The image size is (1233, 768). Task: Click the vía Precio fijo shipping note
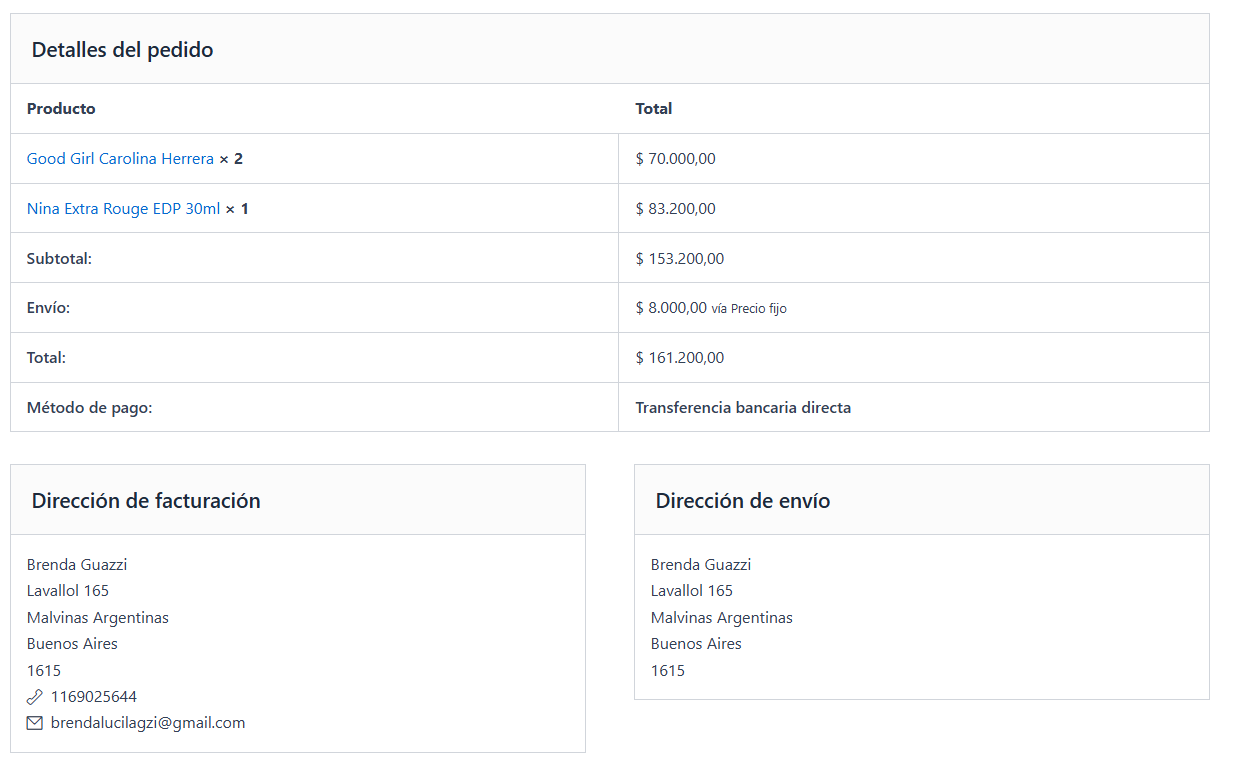pyautogui.click(x=749, y=309)
